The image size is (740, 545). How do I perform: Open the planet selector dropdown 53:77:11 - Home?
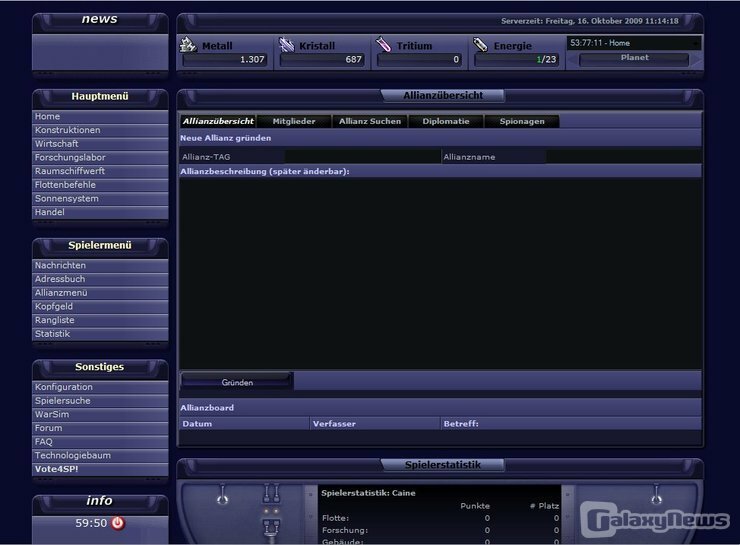point(634,43)
